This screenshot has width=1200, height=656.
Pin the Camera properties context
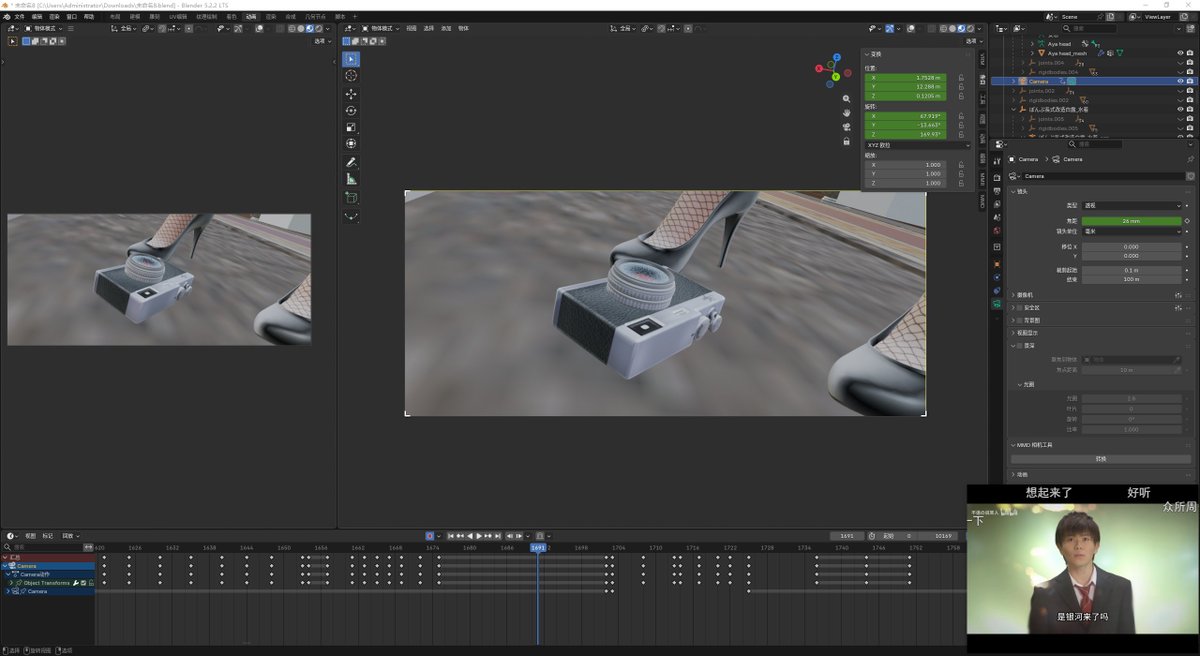(1190, 159)
